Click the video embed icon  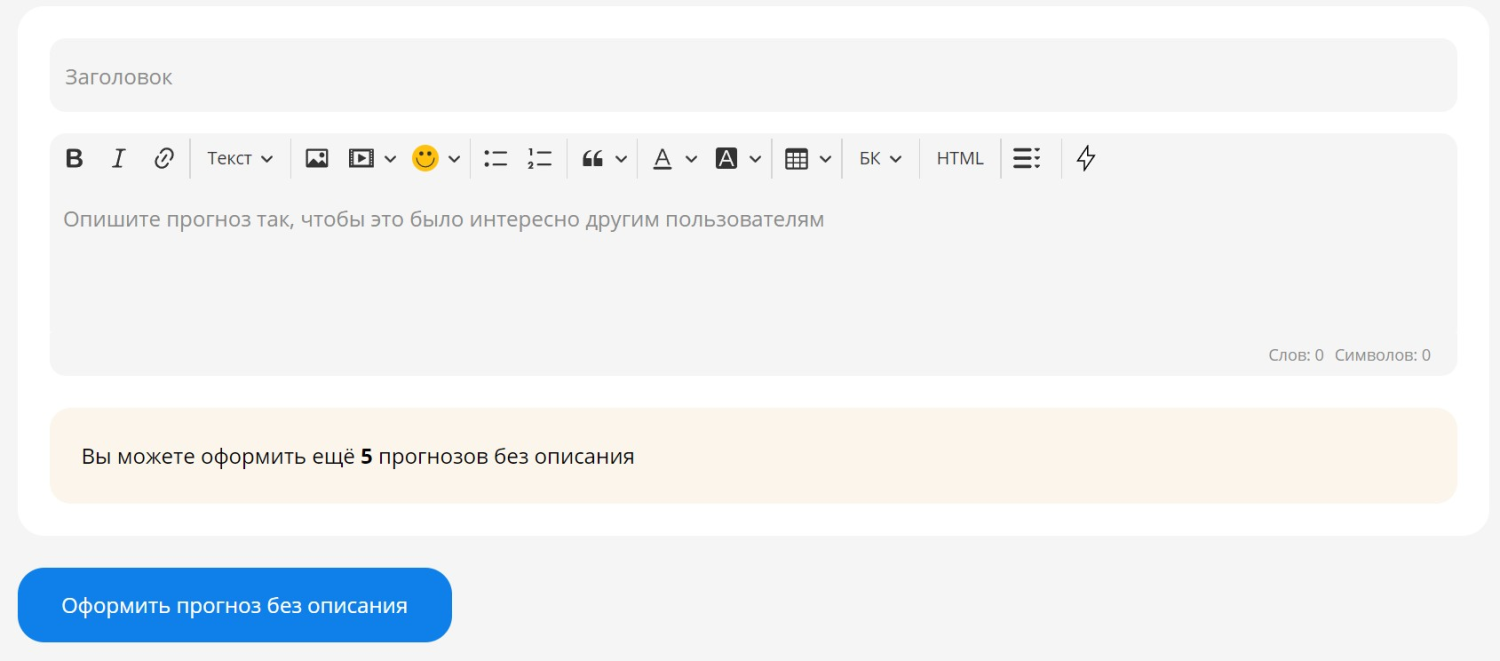pos(361,158)
